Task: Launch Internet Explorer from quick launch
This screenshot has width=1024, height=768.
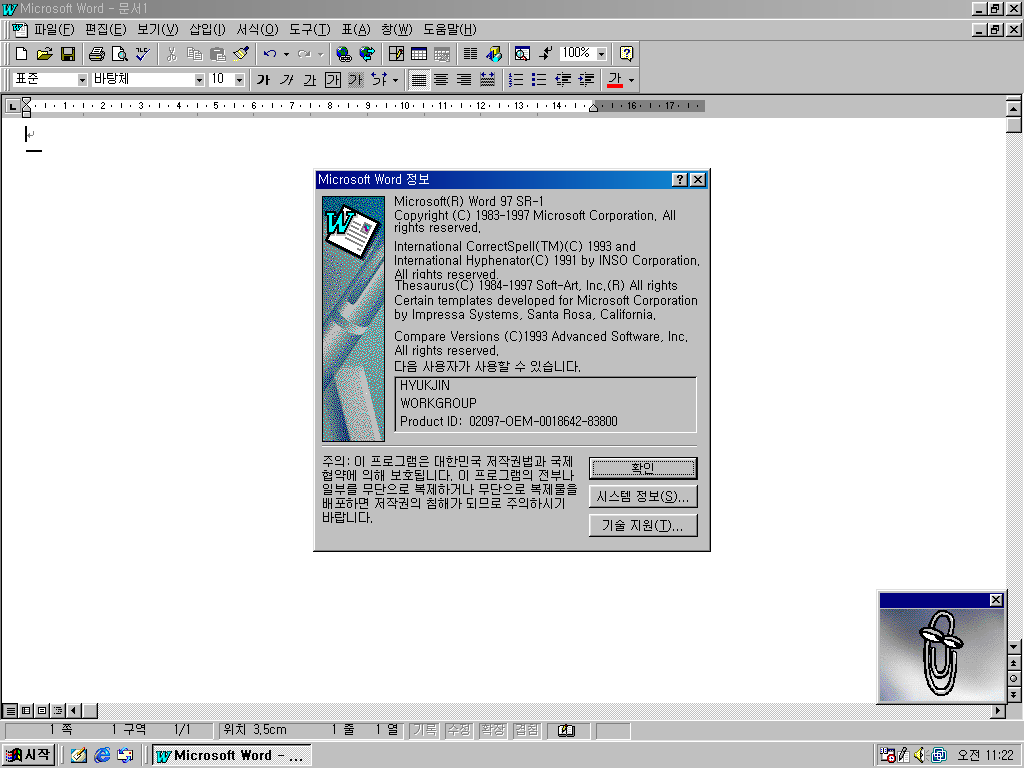Action: (x=102, y=755)
